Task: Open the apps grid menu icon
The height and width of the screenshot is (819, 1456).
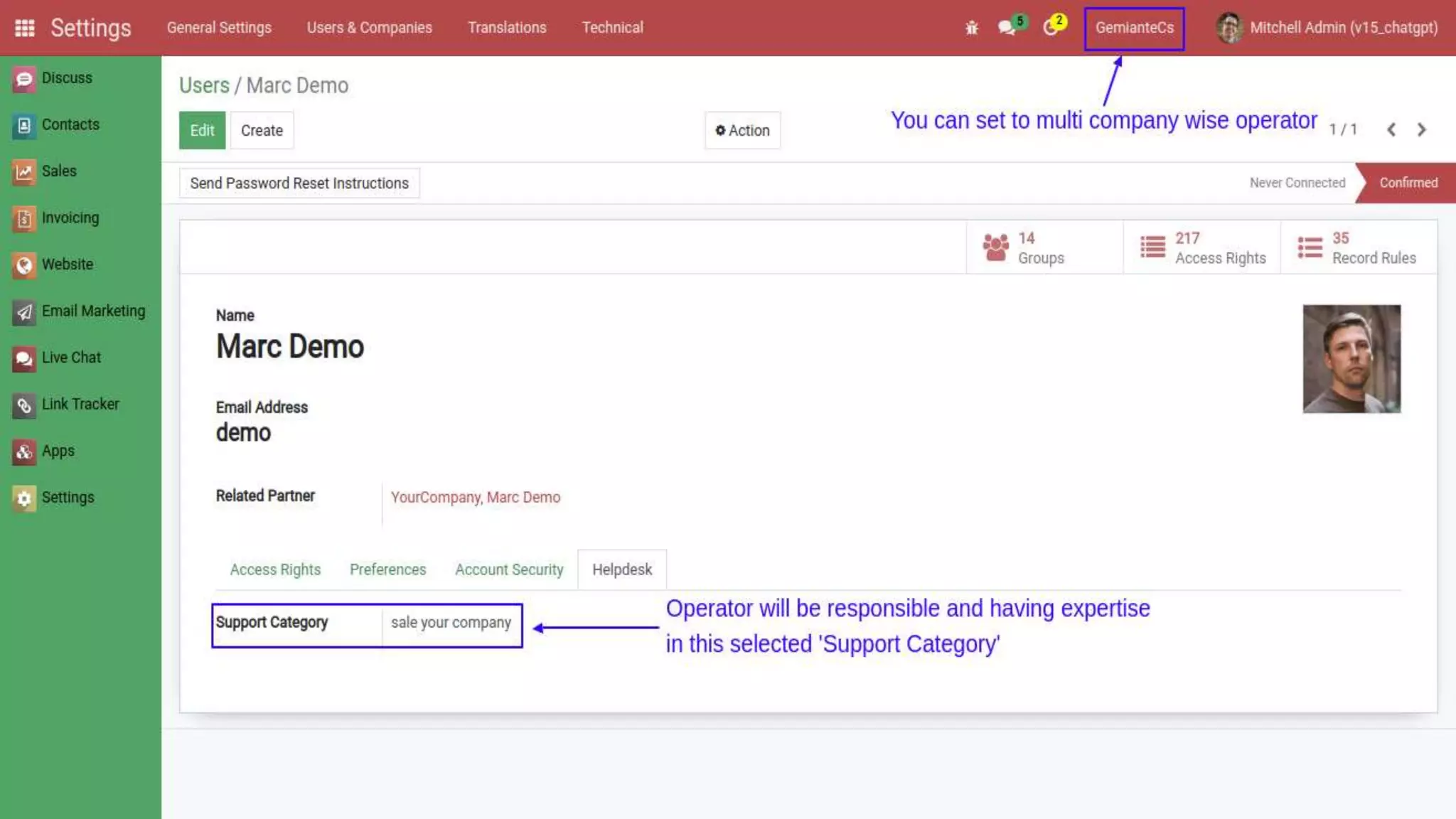Action: coord(24,28)
